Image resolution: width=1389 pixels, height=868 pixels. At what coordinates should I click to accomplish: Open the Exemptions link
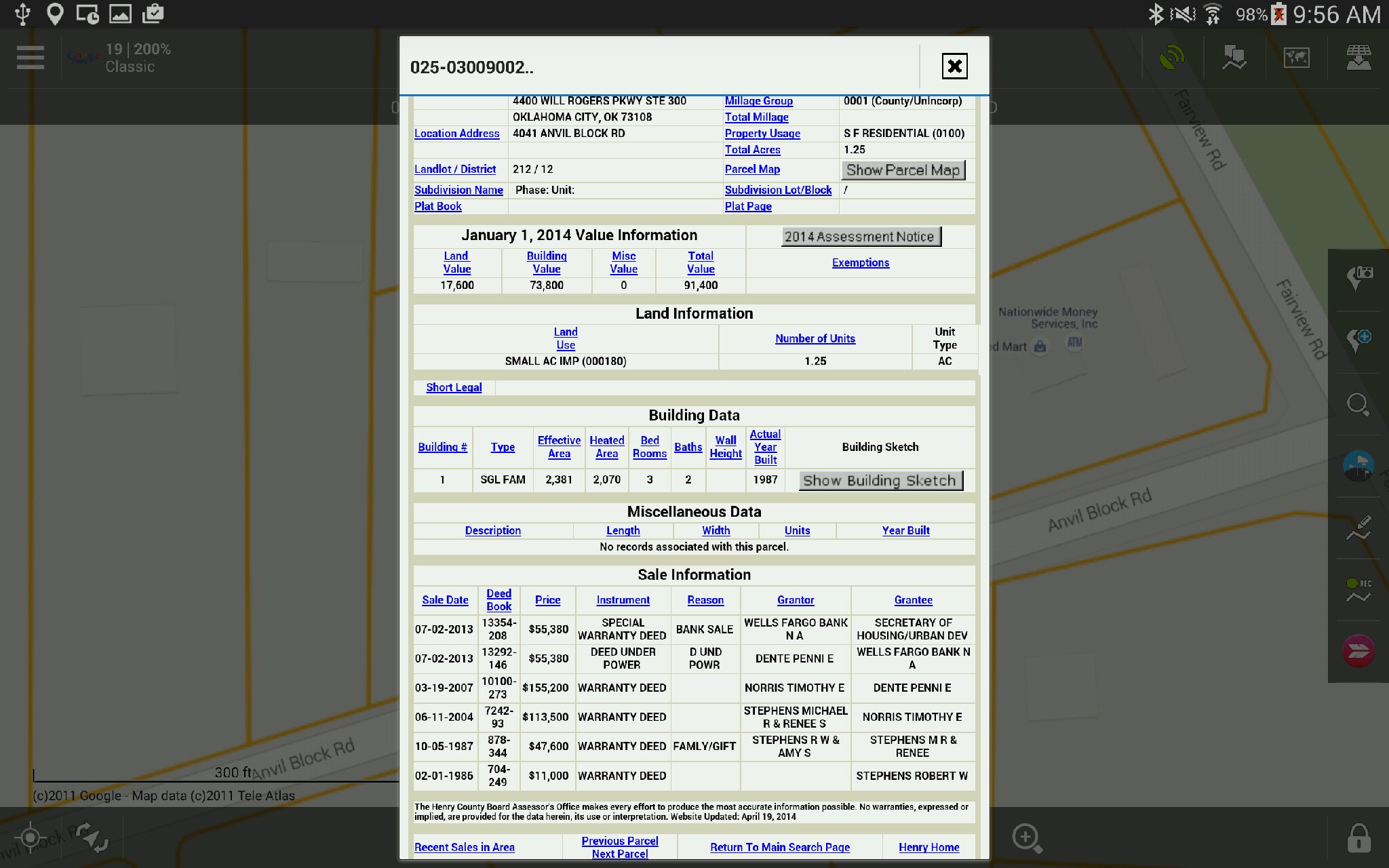click(x=860, y=262)
